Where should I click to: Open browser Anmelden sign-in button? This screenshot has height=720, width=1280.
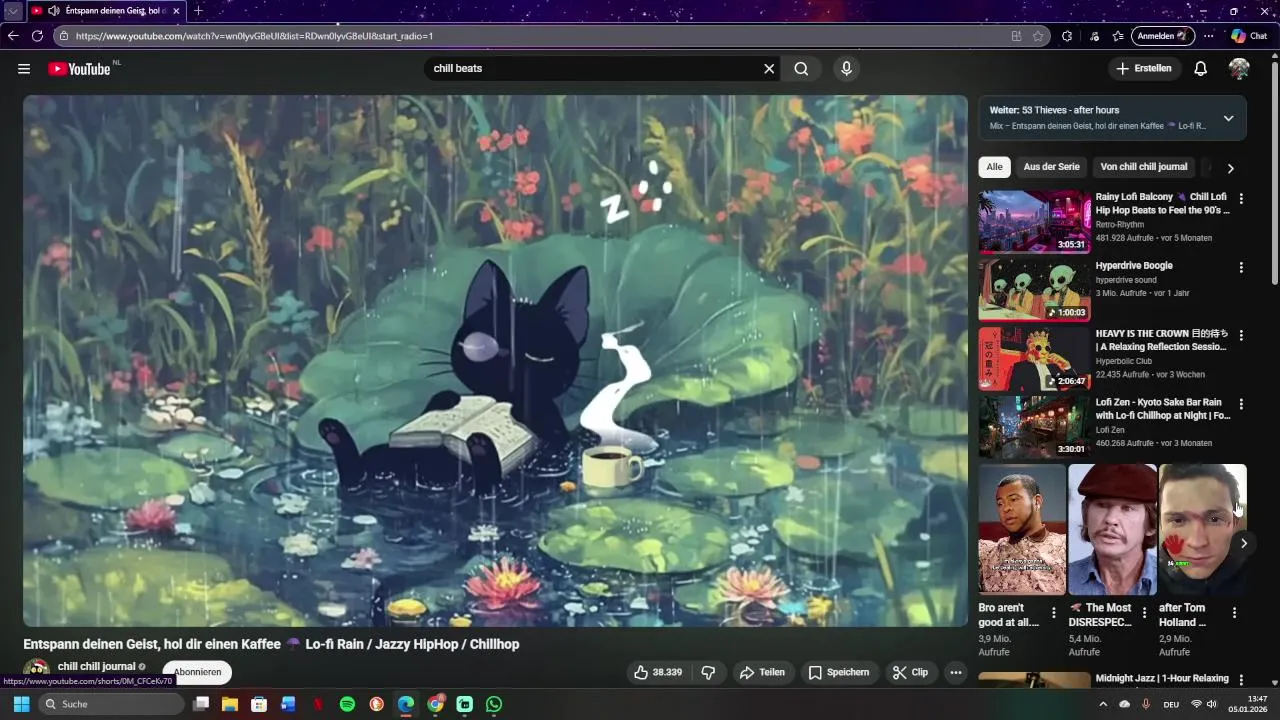1163,36
